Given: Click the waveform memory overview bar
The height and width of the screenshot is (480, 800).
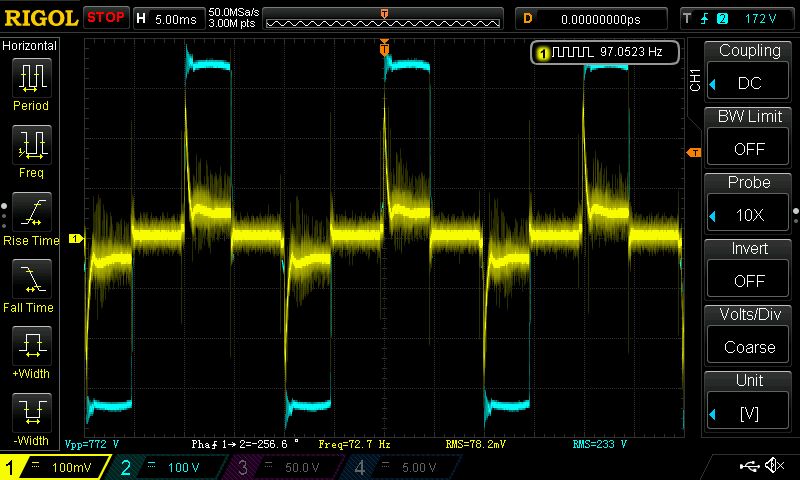Looking at the screenshot, I should point(383,19).
